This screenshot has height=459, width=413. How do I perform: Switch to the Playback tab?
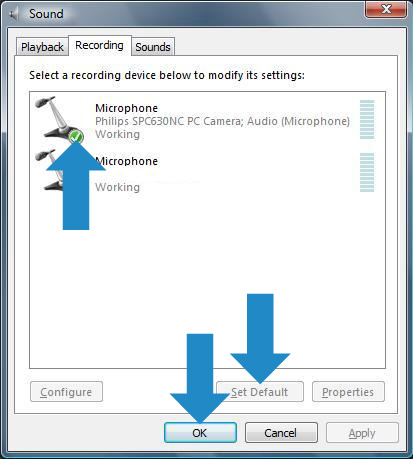pyautogui.click(x=42, y=47)
